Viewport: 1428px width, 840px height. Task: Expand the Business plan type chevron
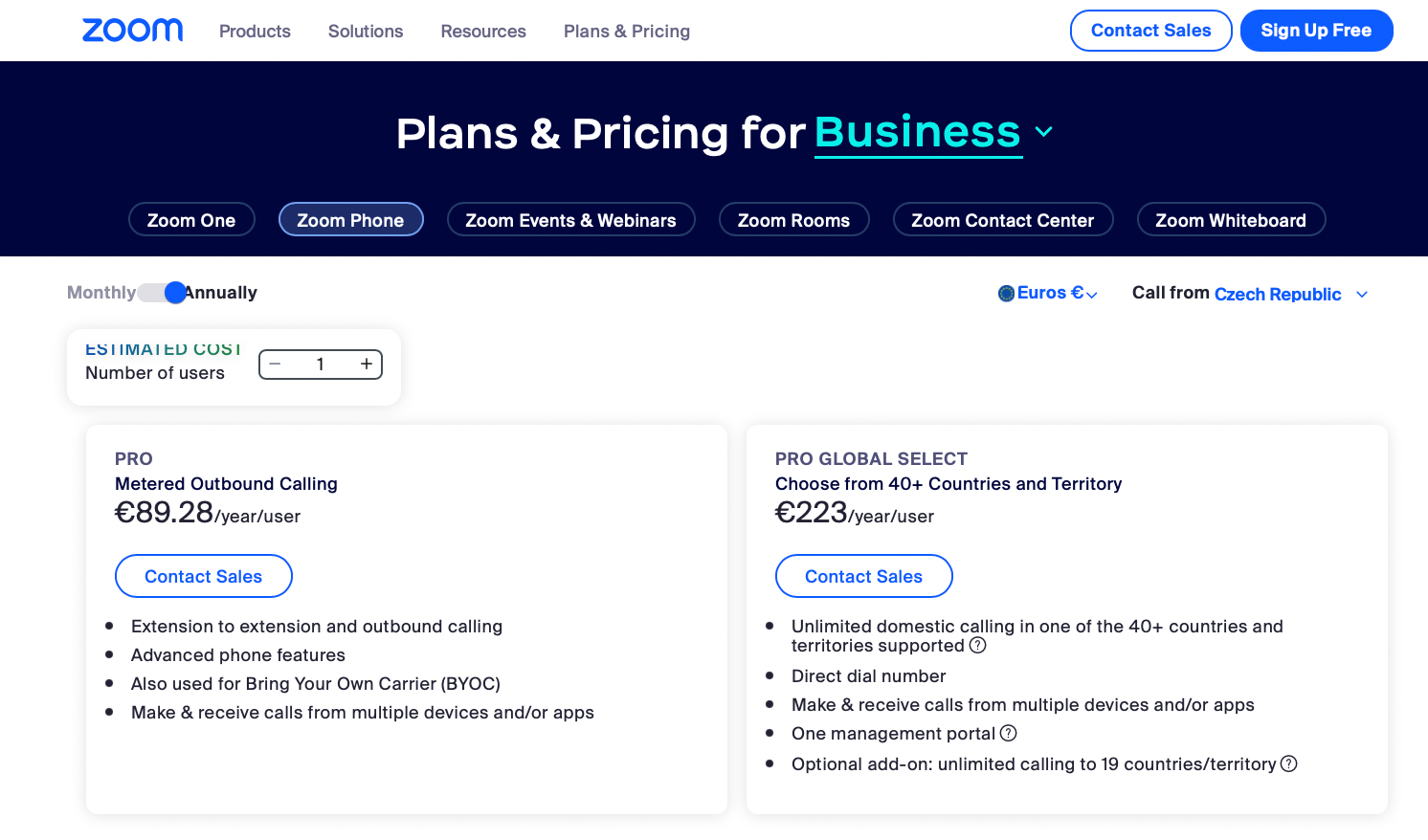coord(1044,132)
